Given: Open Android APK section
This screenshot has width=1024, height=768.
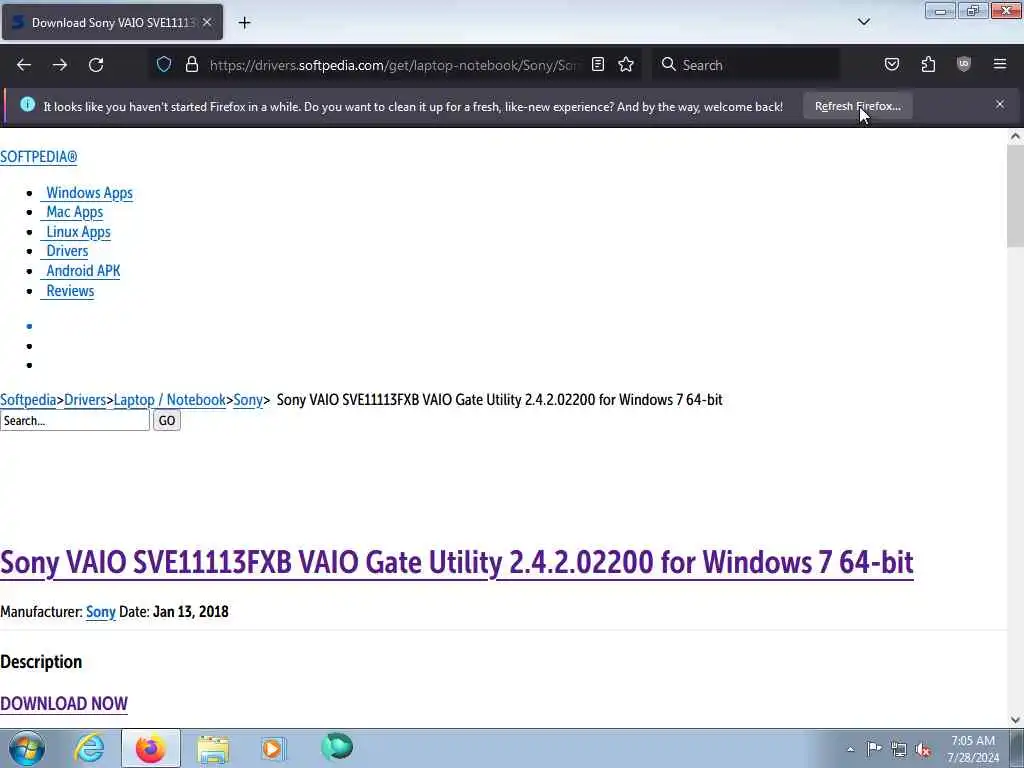Looking at the screenshot, I should tap(81, 270).
